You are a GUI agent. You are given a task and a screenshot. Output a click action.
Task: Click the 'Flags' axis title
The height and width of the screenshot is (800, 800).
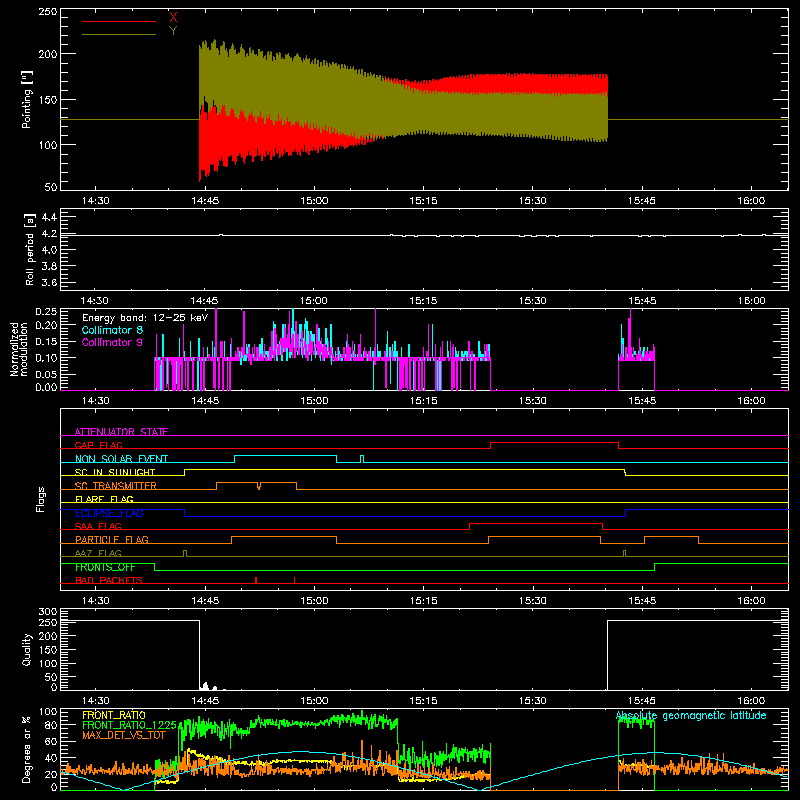tap(40, 499)
